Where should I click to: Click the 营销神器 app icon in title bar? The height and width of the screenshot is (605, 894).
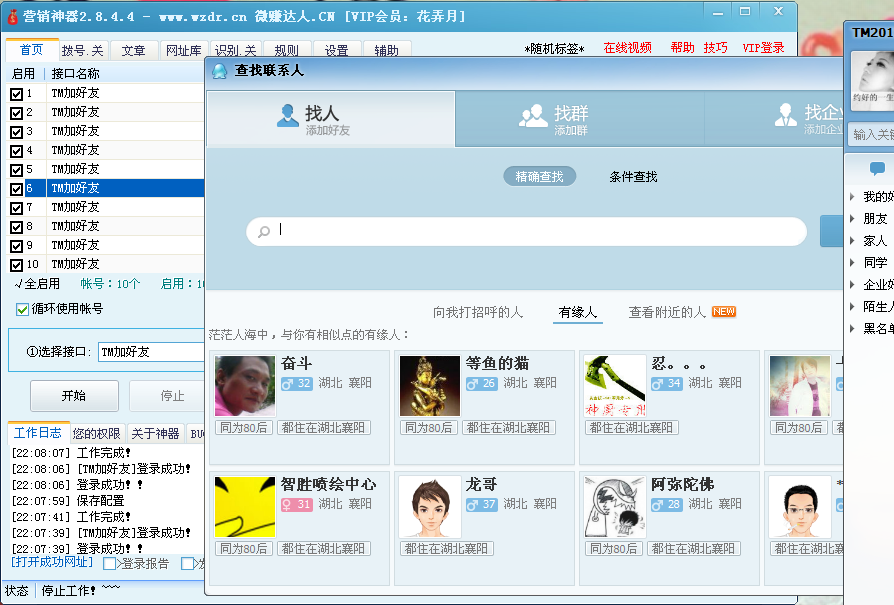[12, 16]
